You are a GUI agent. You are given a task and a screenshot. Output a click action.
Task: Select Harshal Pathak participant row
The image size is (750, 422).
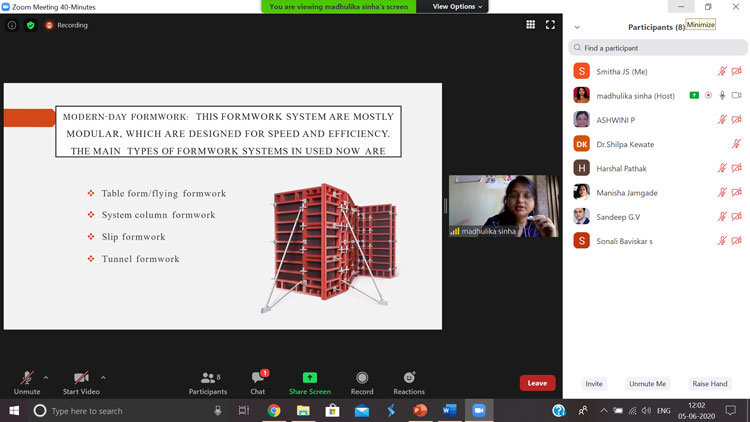(x=657, y=168)
